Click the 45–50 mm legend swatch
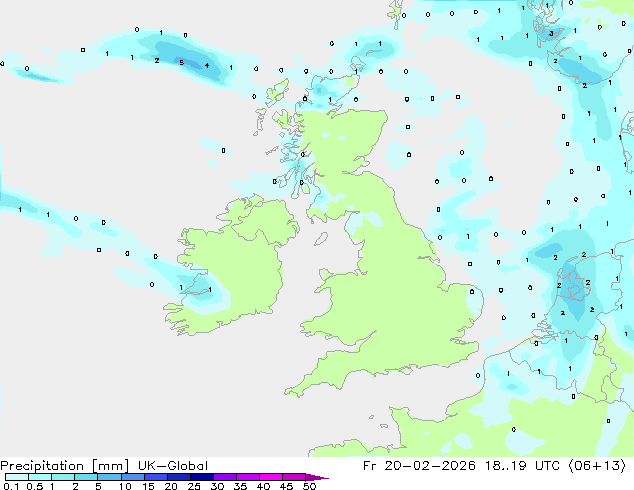 point(294,477)
